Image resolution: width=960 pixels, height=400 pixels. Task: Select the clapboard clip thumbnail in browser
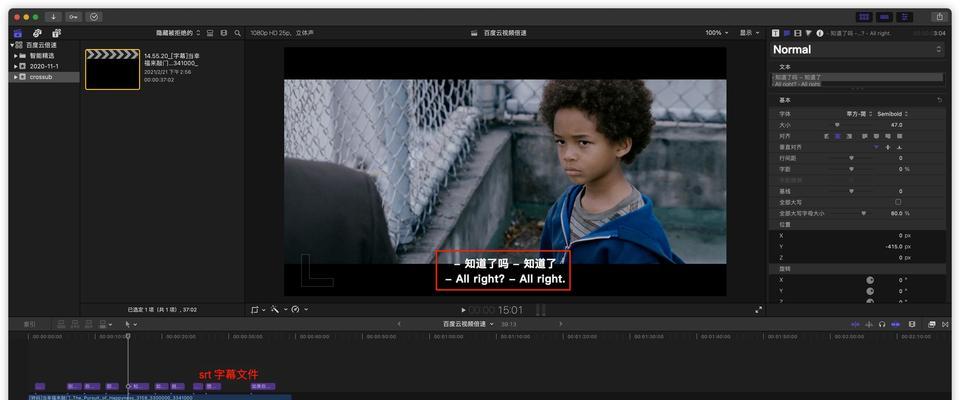click(x=112, y=69)
